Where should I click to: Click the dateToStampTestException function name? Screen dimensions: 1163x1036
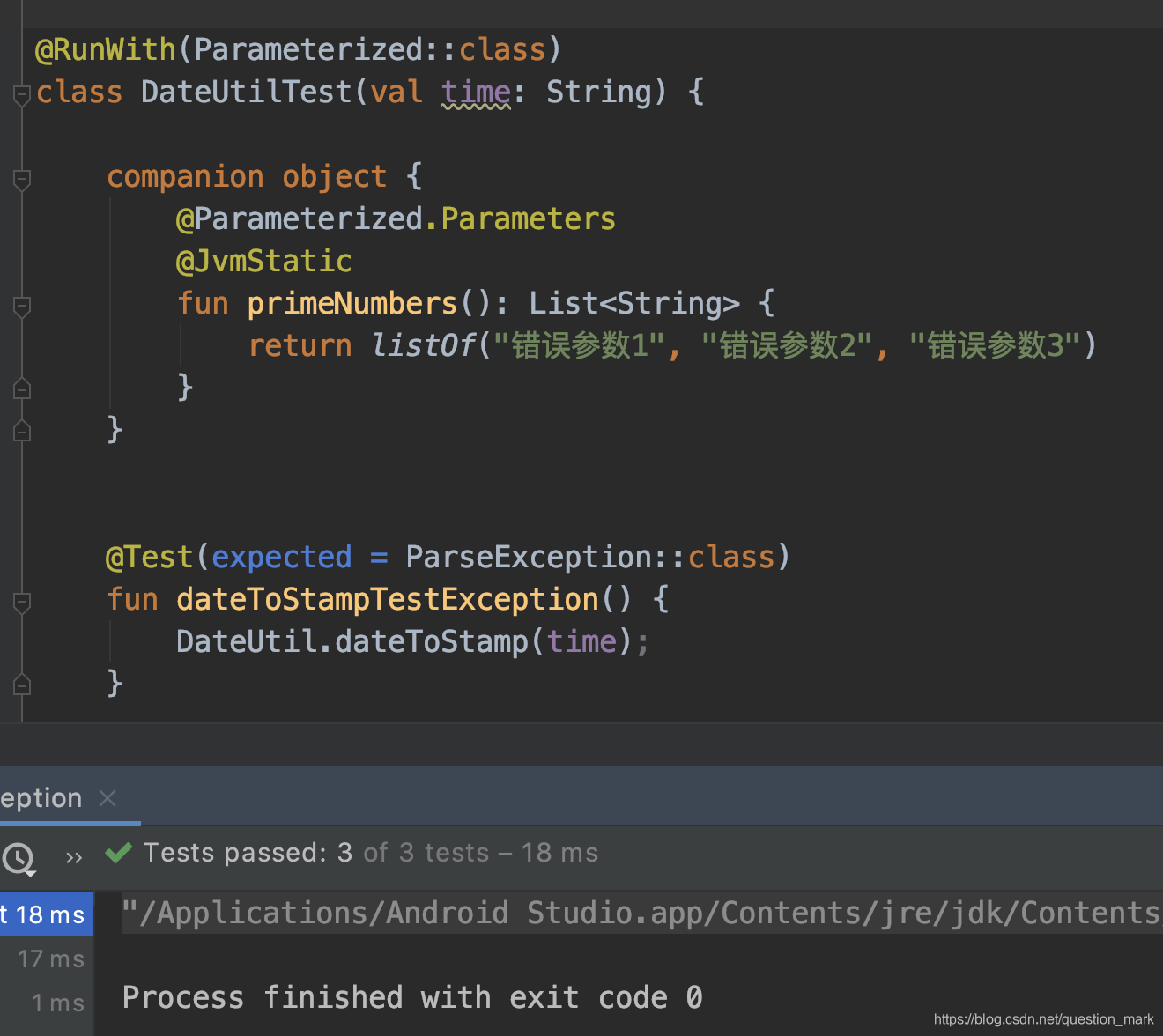point(387,599)
